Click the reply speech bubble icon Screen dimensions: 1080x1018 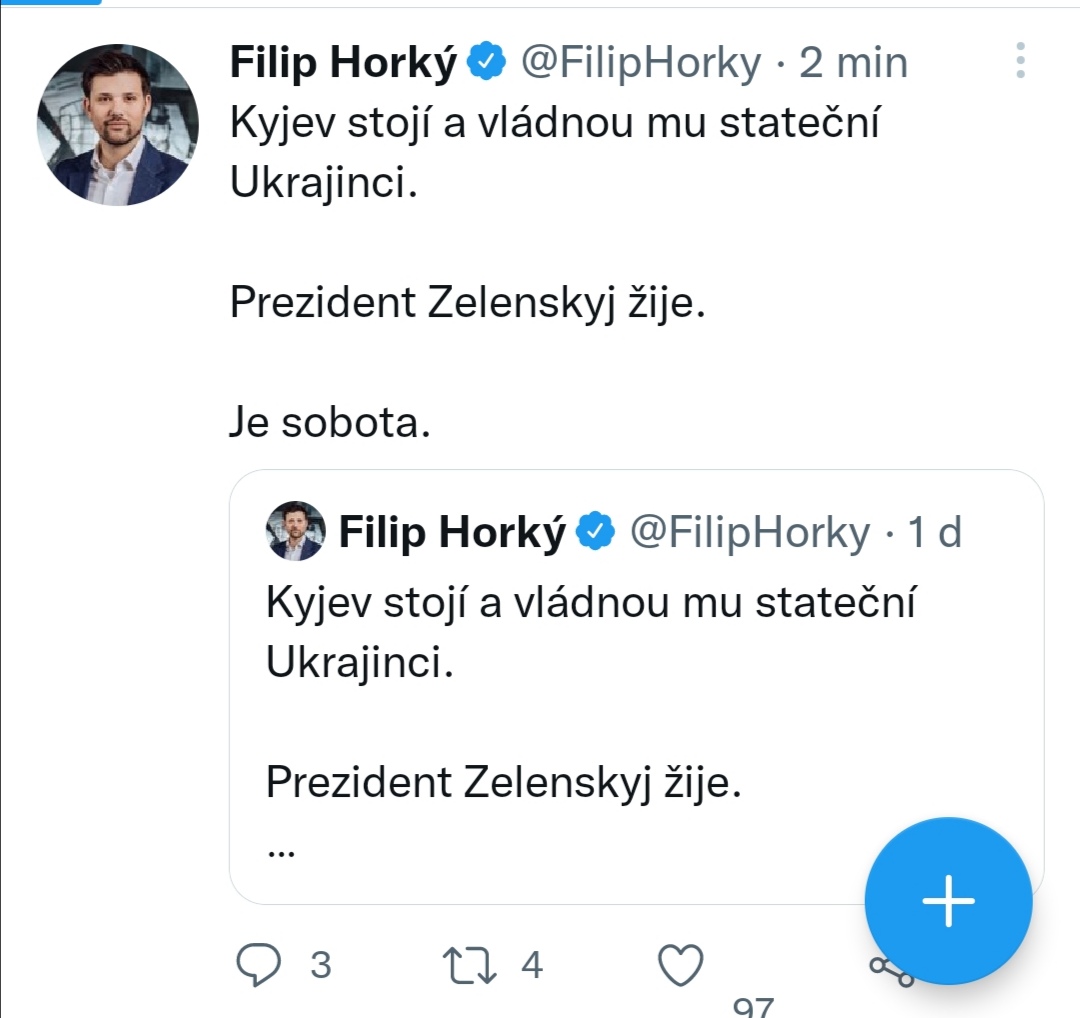[x=262, y=965]
